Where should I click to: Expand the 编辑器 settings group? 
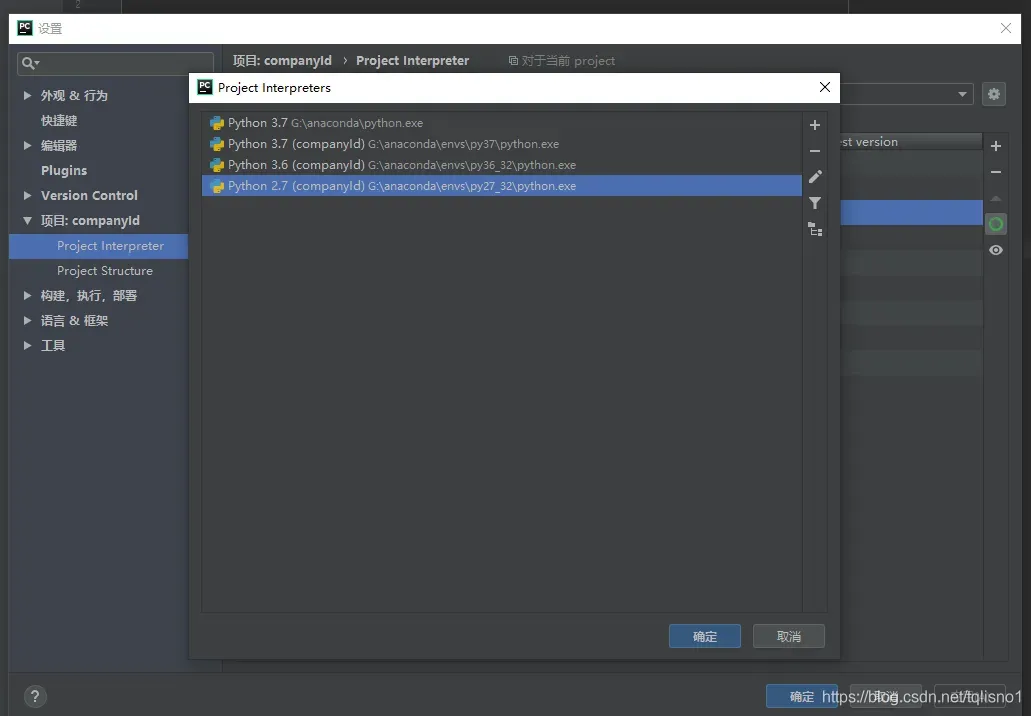(x=27, y=145)
